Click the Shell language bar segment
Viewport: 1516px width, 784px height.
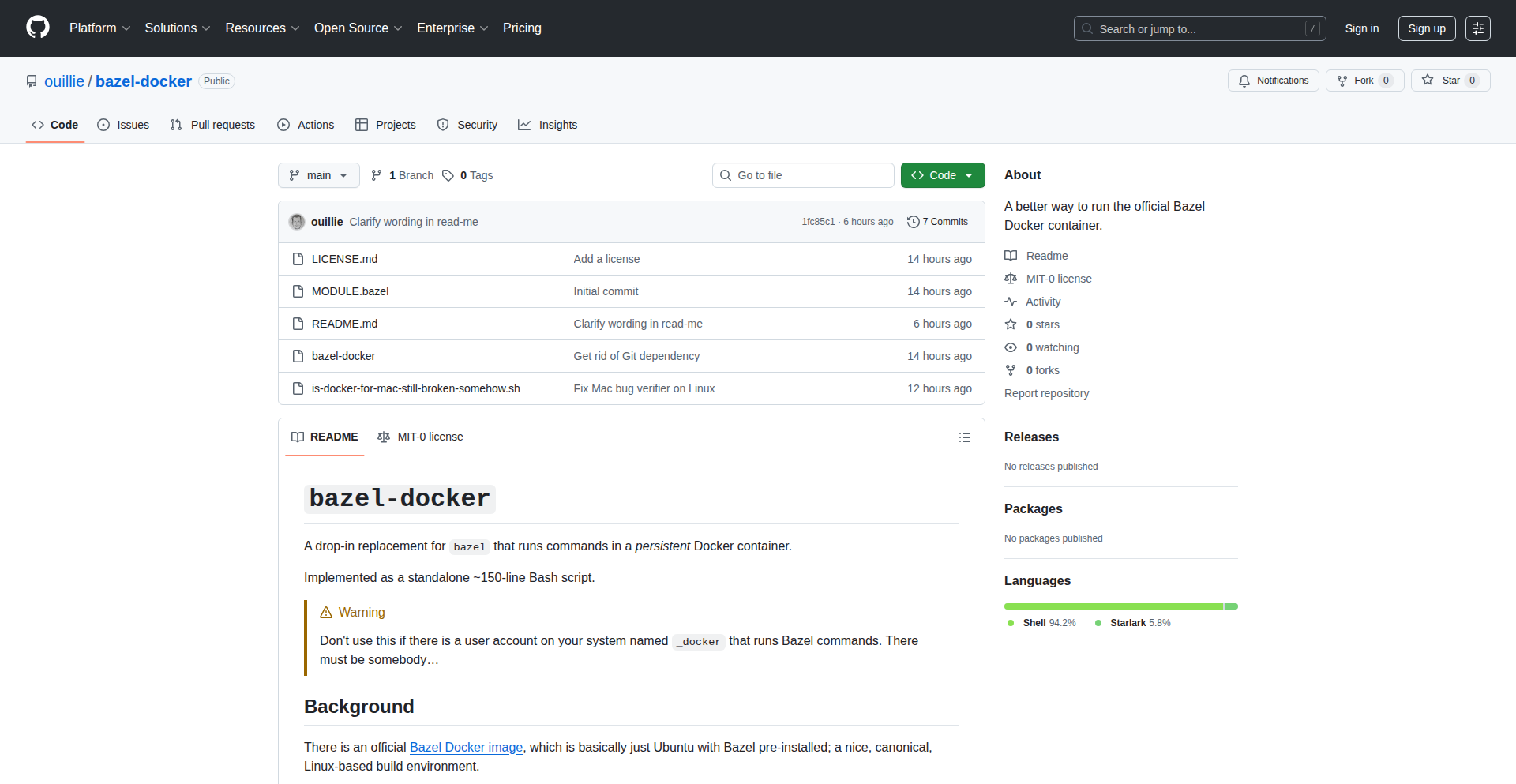1113,606
